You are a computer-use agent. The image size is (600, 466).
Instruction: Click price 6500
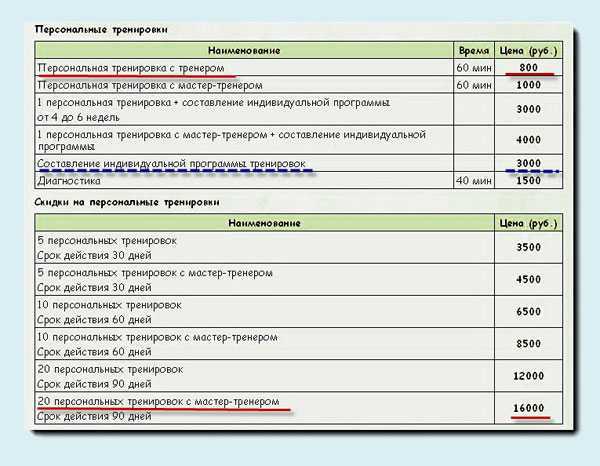tap(528, 311)
